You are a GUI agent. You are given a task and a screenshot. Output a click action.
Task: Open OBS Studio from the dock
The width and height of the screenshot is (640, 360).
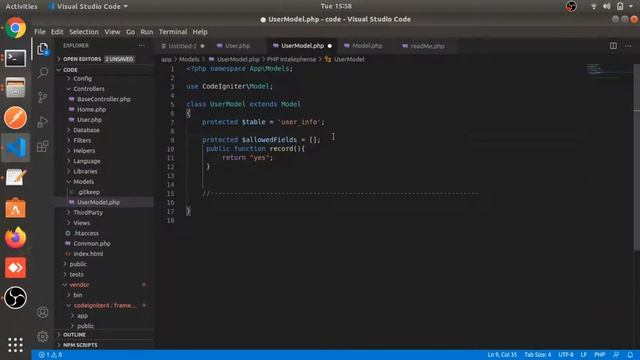click(16, 298)
